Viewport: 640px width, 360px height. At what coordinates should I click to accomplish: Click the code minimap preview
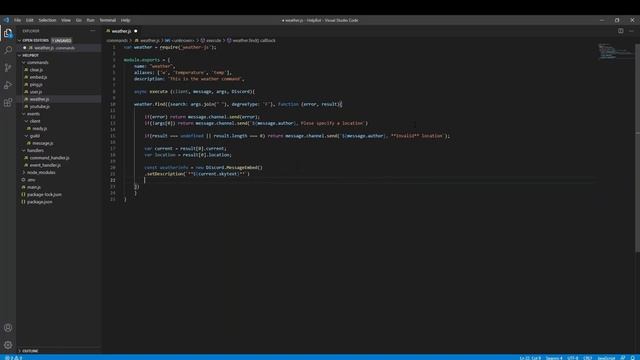point(616,51)
